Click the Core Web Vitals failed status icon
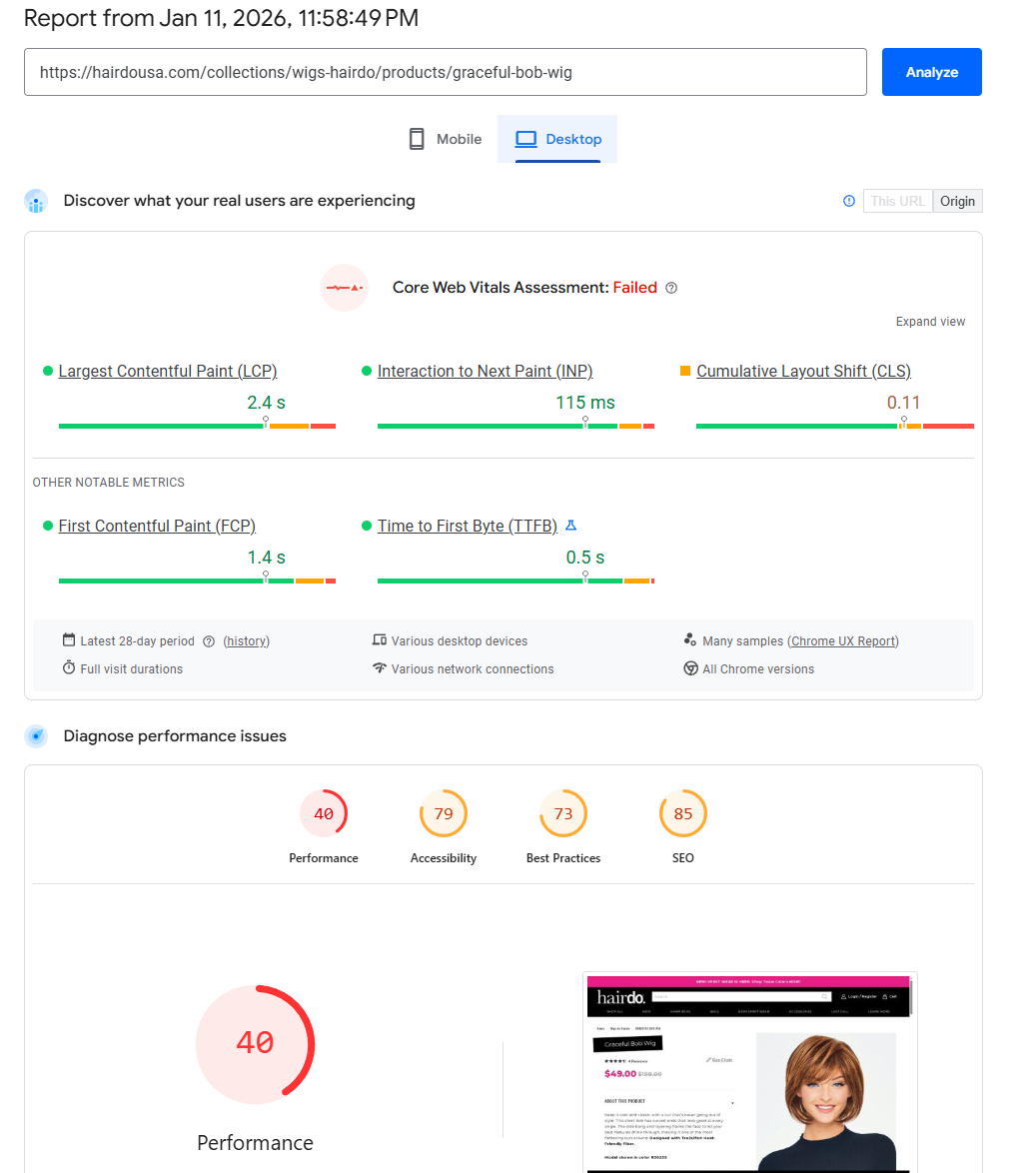Viewport: 1036px width, 1173px height. tap(345, 288)
